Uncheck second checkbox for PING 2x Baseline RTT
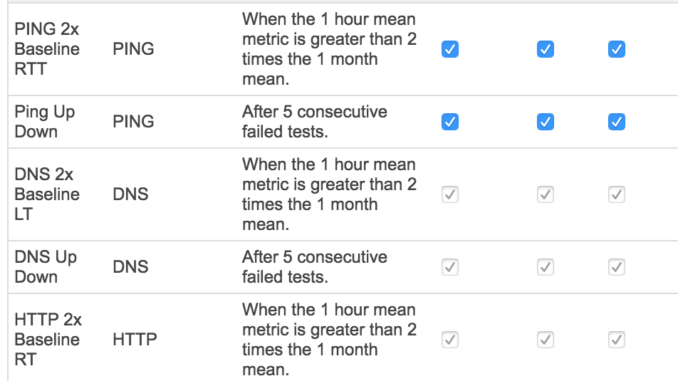This screenshot has width=678, height=381. click(x=545, y=49)
